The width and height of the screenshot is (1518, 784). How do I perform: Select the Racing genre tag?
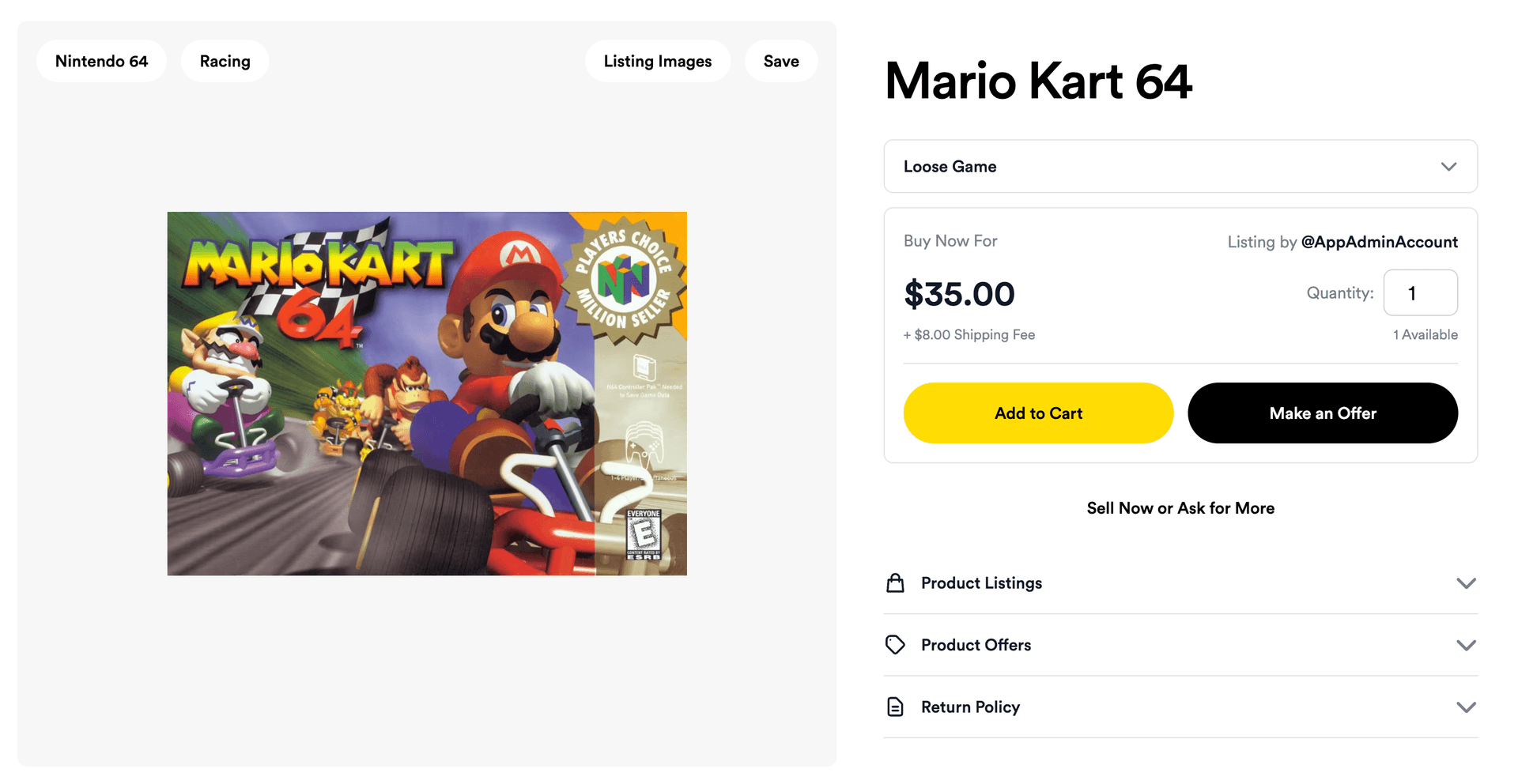click(225, 60)
